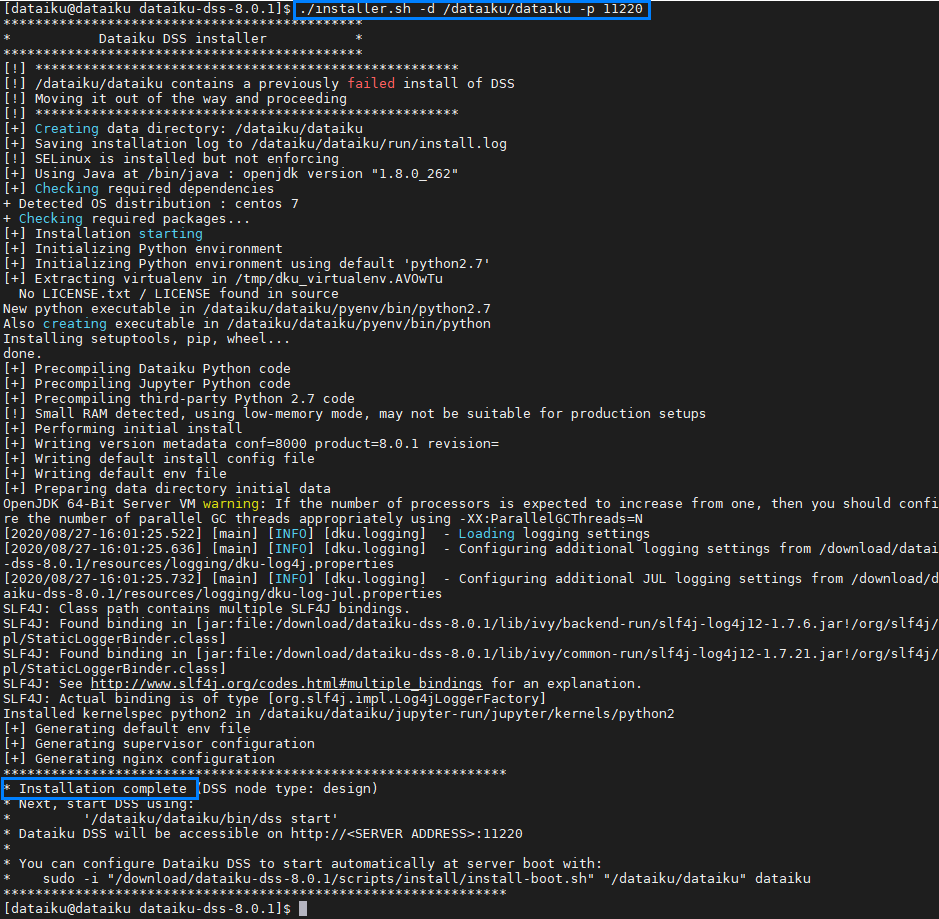Click 'Also creating executable' pyenv/bin/python line

pyautogui.click(x=247, y=323)
